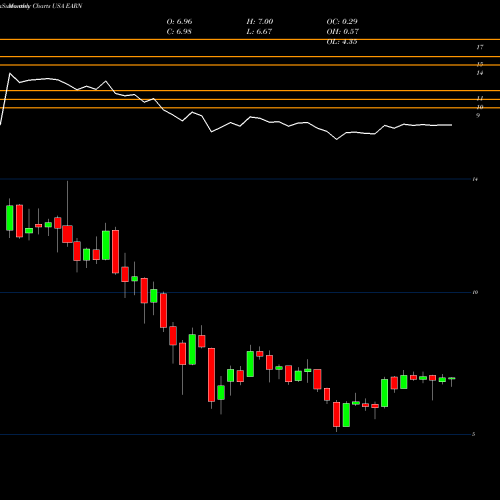500x500 pixels.
Task: Click the '5' price axis label
Action: pyautogui.click(x=473, y=434)
